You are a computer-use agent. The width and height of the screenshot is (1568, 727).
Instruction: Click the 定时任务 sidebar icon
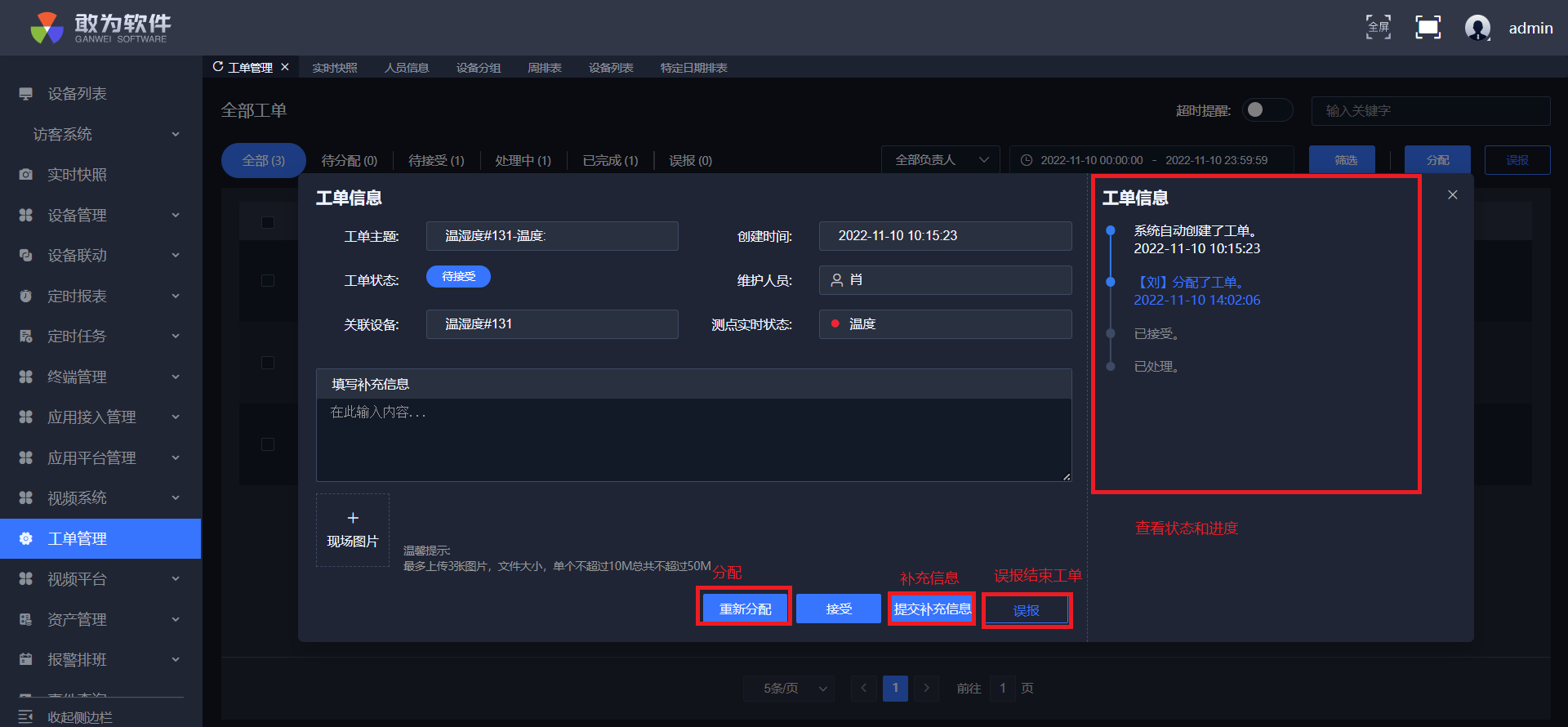(x=26, y=337)
